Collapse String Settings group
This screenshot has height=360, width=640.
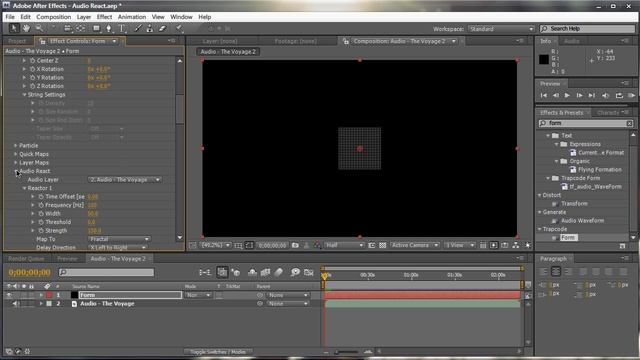point(24,95)
